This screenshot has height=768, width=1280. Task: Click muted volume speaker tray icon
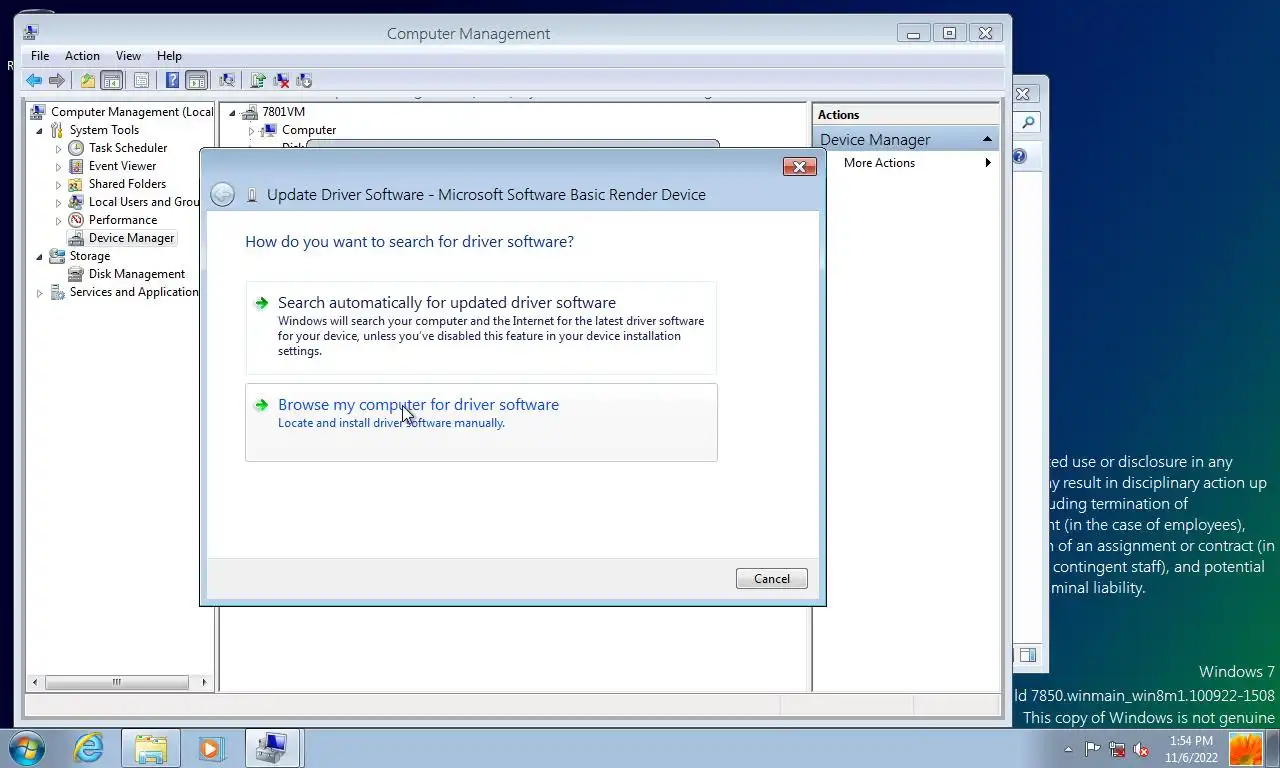click(1141, 749)
